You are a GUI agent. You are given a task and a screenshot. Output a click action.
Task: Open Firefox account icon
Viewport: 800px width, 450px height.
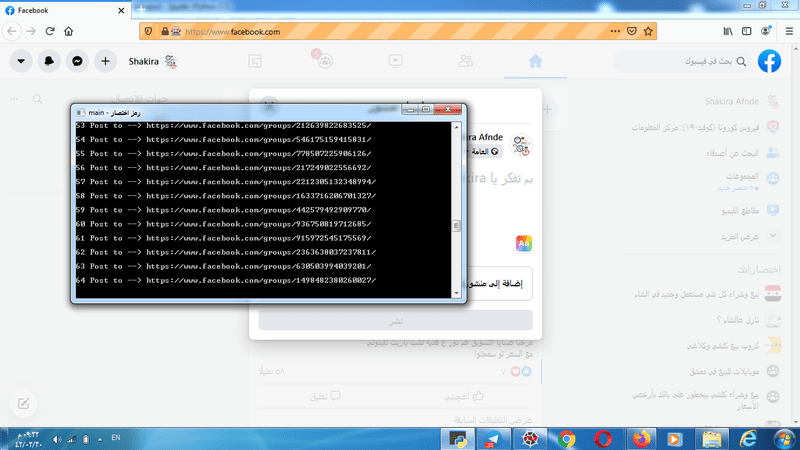765,31
